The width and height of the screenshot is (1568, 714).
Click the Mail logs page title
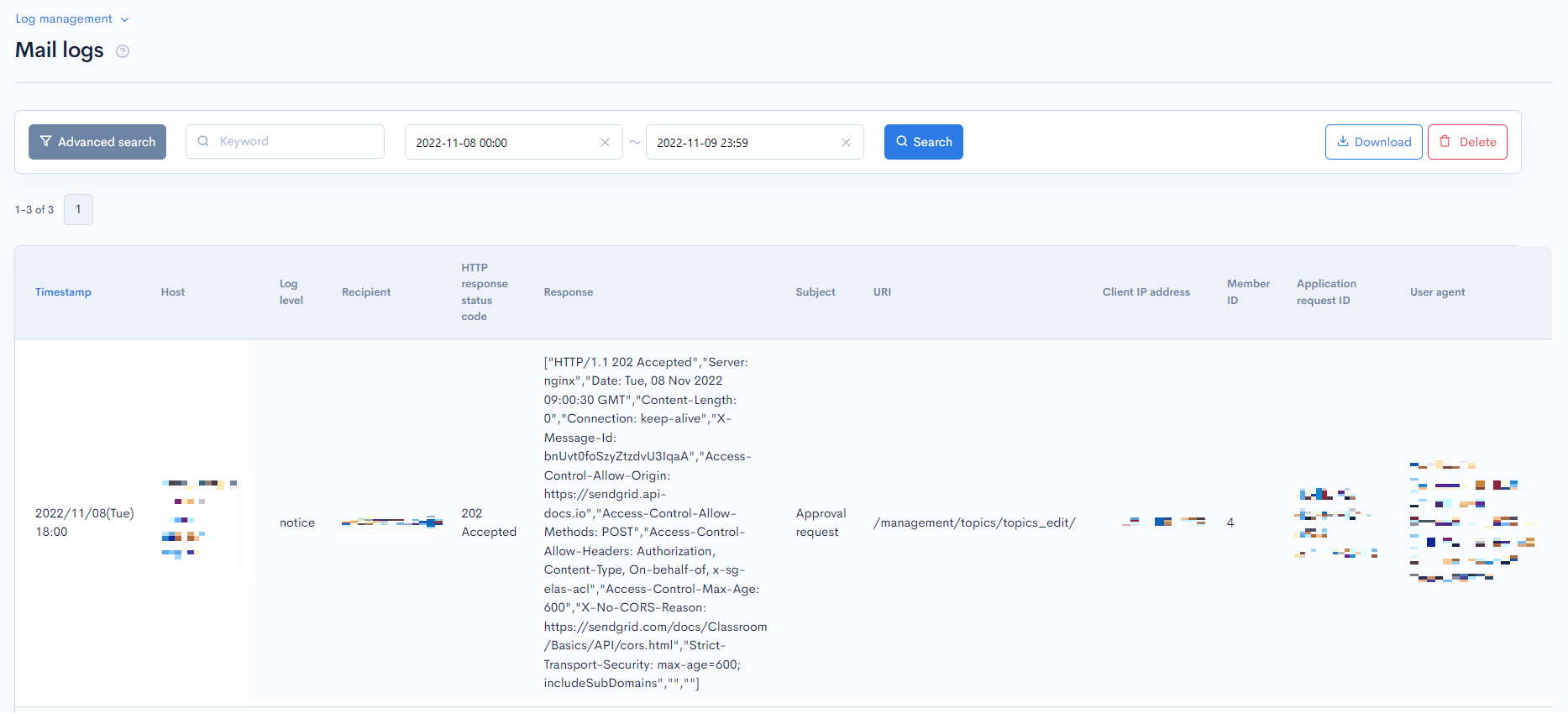click(x=60, y=50)
